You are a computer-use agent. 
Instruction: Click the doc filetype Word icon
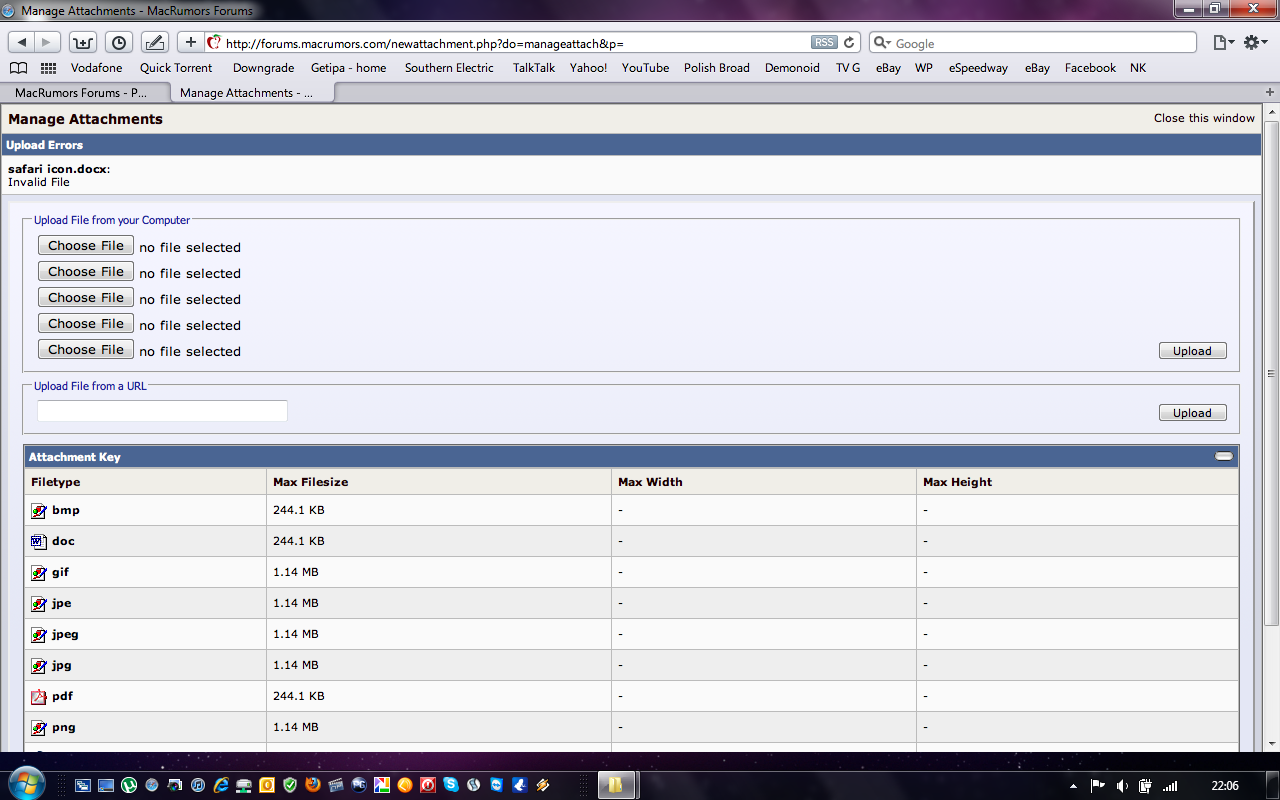tap(39, 542)
